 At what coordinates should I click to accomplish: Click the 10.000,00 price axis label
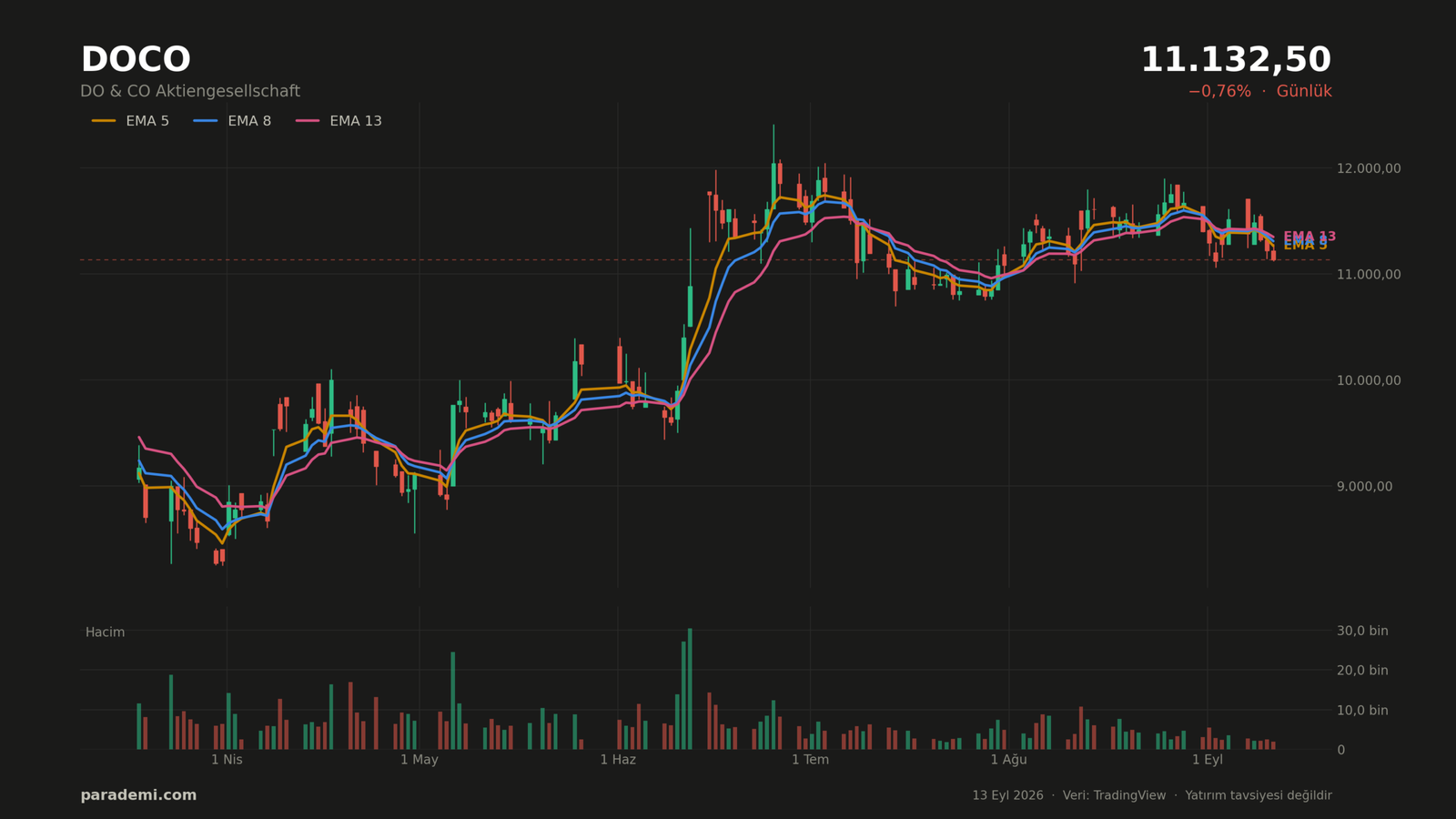click(1369, 380)
